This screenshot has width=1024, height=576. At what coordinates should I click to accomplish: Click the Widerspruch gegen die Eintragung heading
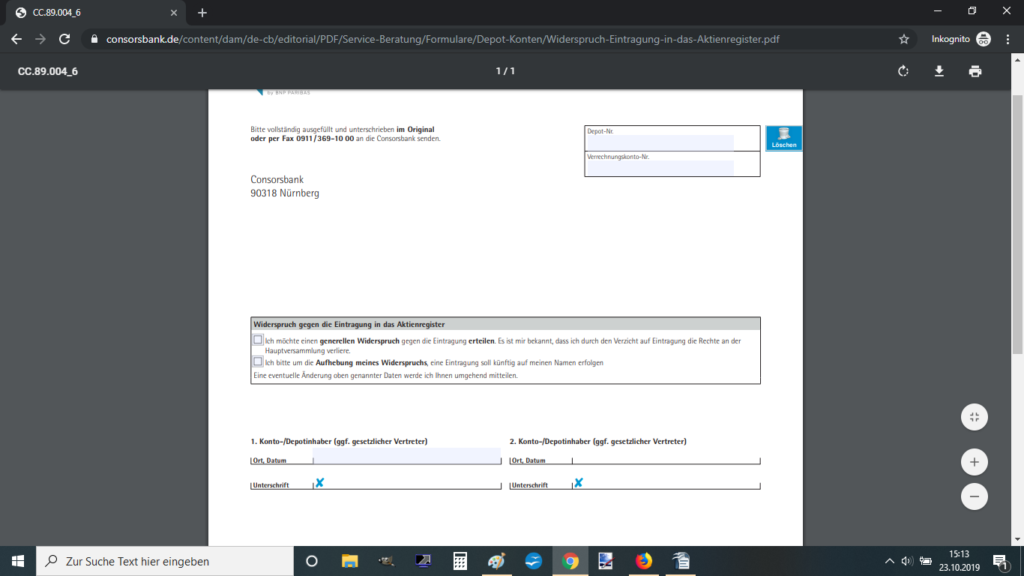349,324
